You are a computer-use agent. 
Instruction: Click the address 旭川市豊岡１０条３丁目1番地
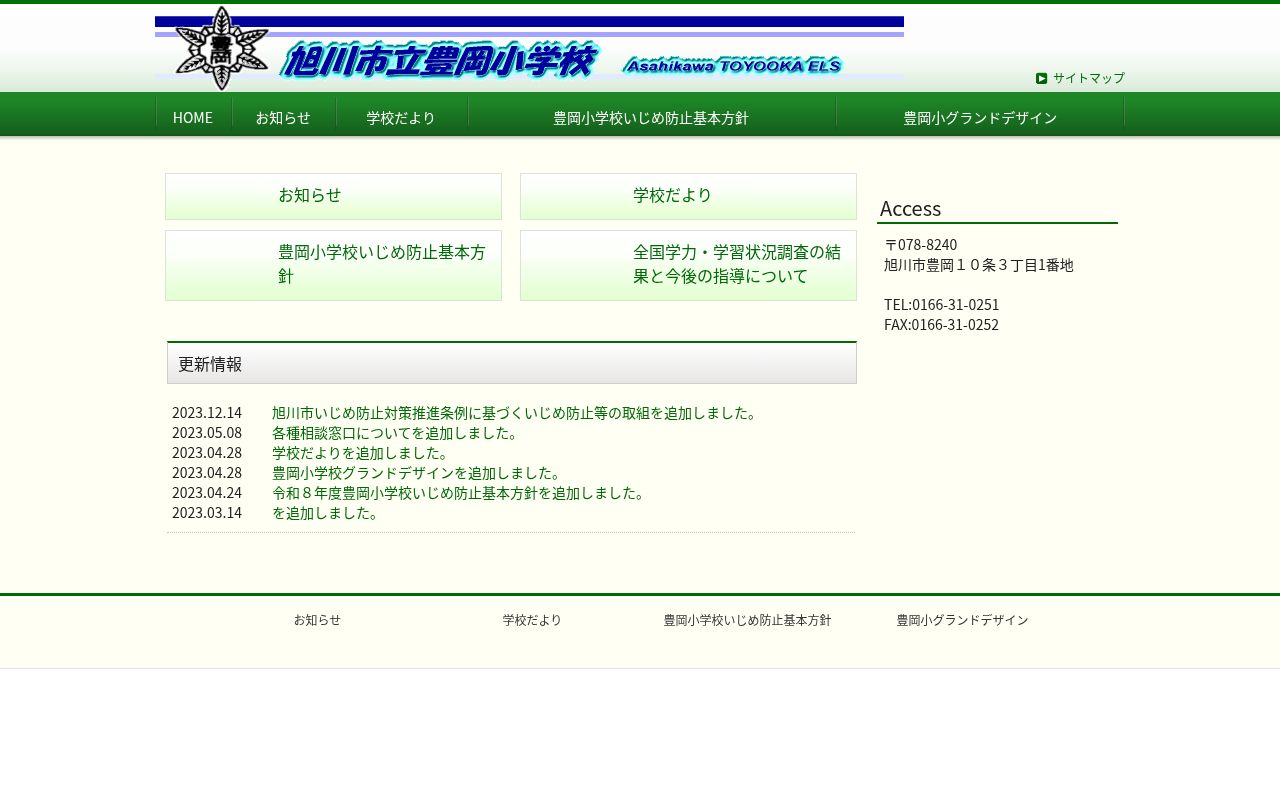coord(978,265)
